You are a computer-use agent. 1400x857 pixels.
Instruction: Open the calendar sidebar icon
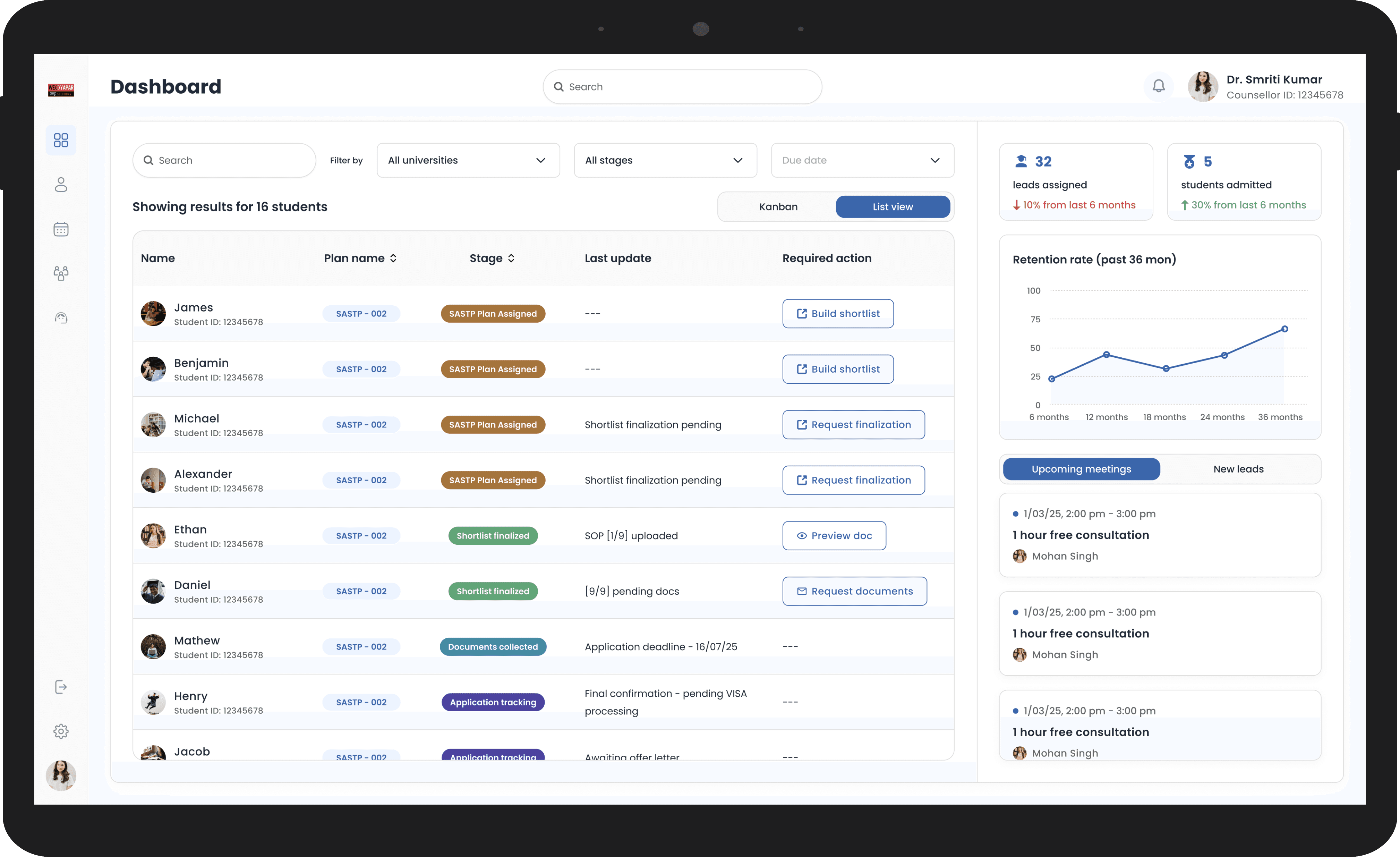click(61, 229)
